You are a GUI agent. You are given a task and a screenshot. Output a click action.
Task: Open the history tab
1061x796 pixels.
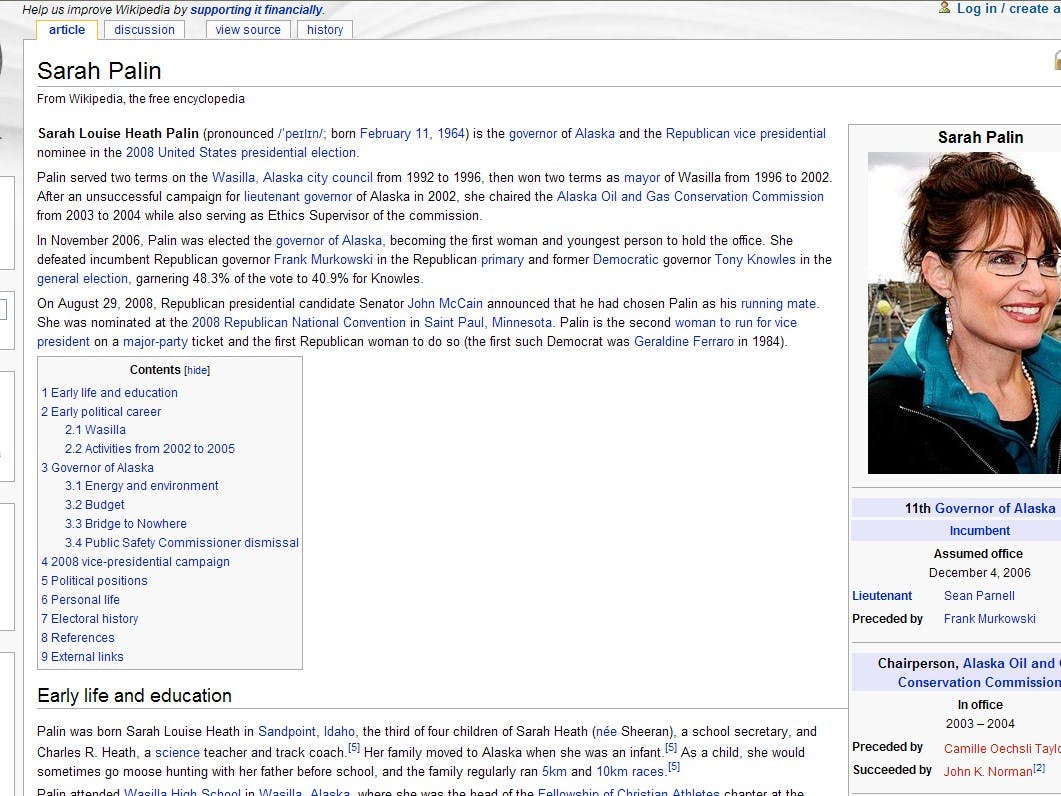tap(325, 30)
